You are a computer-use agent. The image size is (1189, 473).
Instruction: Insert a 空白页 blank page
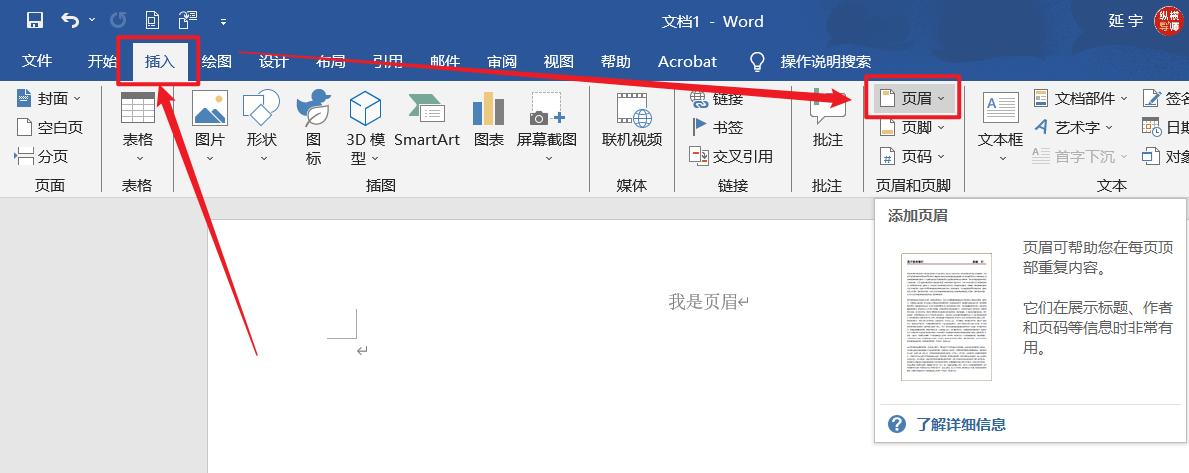(49, 127)
